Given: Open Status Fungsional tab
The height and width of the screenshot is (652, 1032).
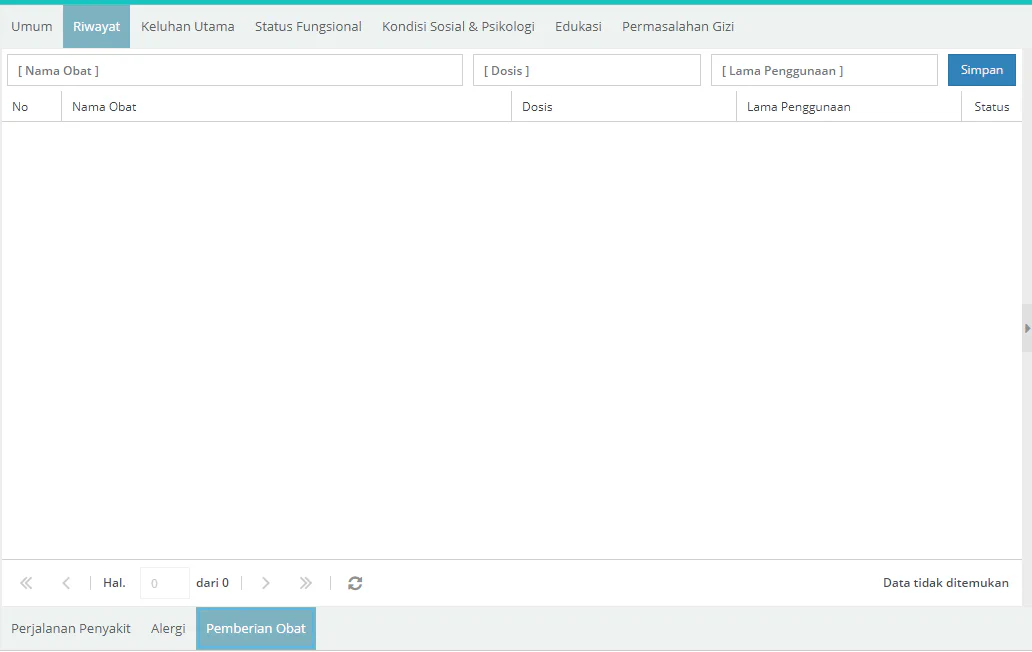Looking at the screenshot, I should [308, 26].
